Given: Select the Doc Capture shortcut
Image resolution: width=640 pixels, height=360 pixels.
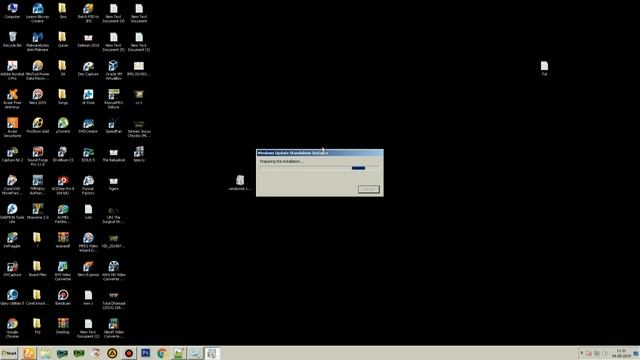Looking at the screenshot, I should [88, 68].
